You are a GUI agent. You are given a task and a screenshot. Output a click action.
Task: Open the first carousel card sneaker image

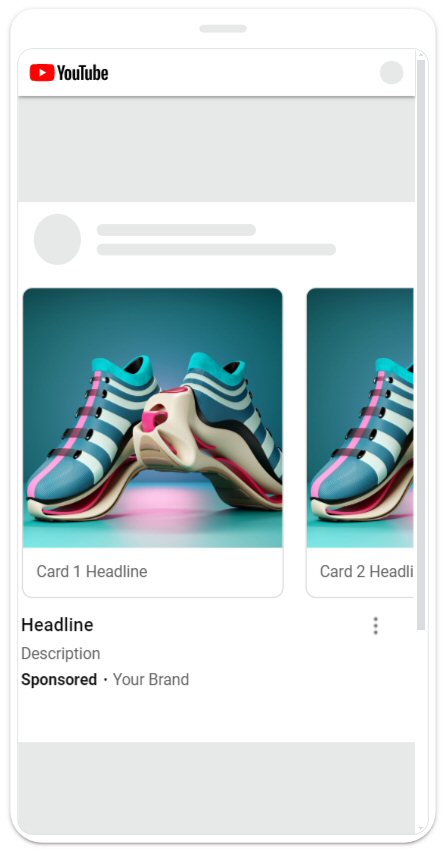tap(153, 418)
